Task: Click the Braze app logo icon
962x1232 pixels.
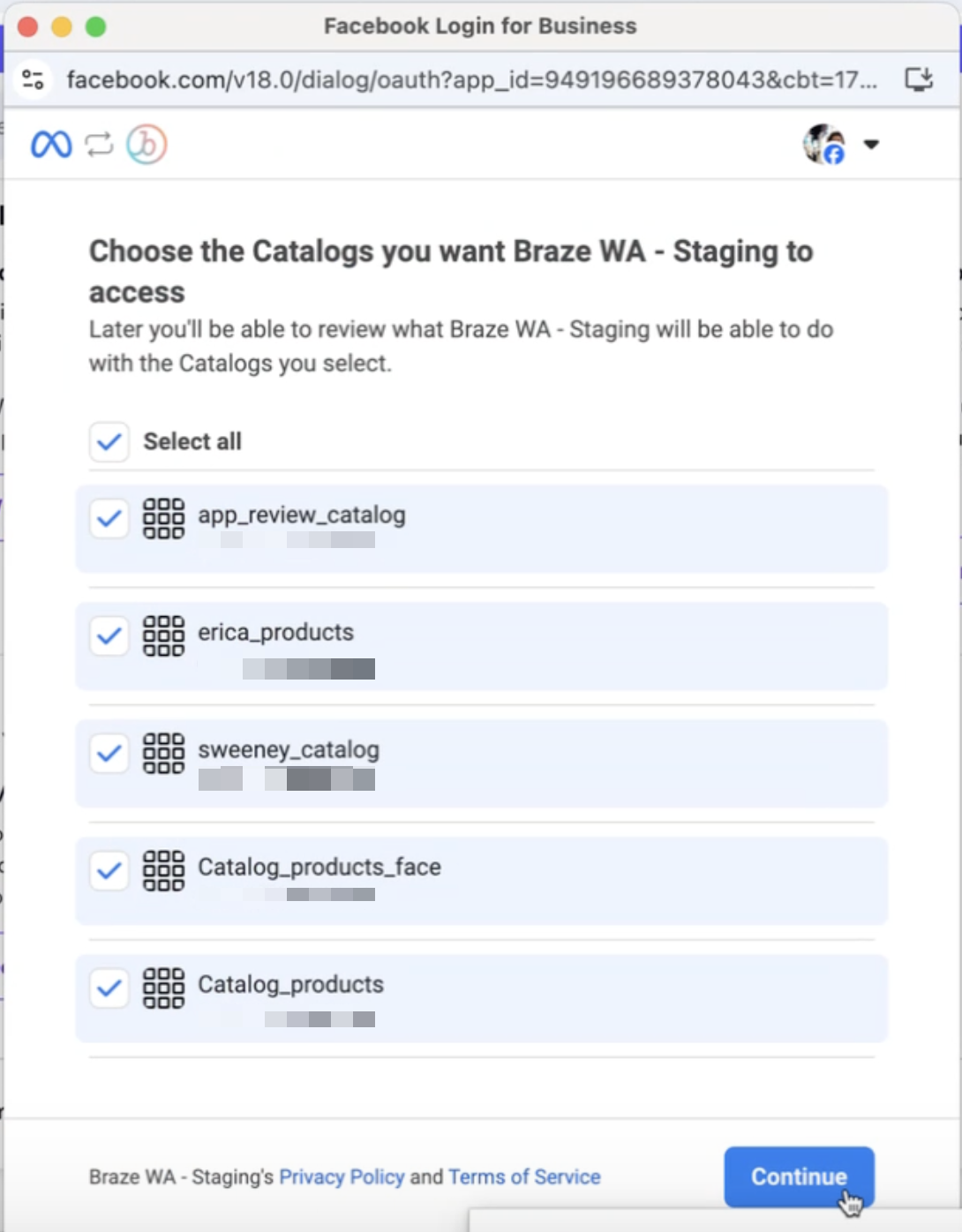Action: pos(147,144)
